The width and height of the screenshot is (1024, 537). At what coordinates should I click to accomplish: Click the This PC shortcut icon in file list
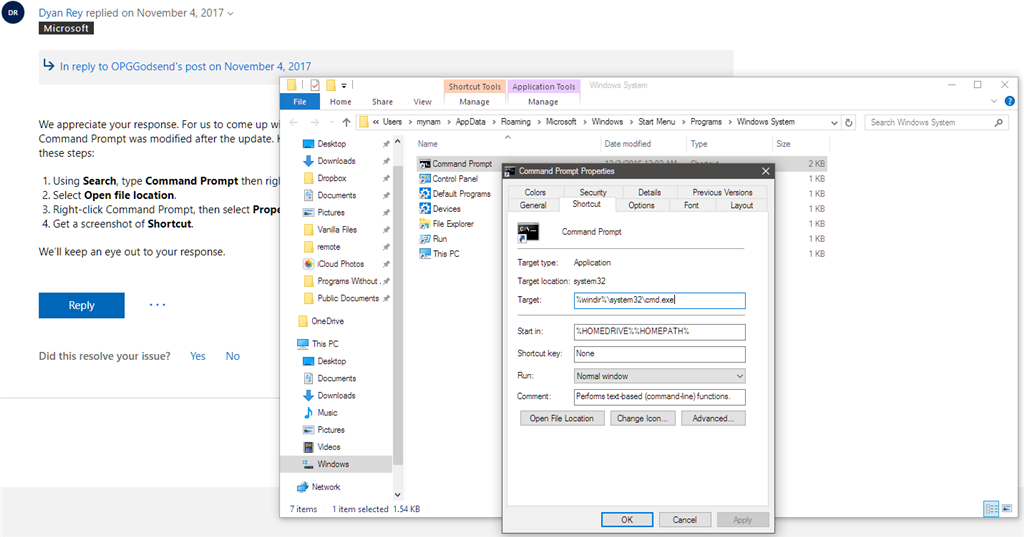tap(424, 253)
